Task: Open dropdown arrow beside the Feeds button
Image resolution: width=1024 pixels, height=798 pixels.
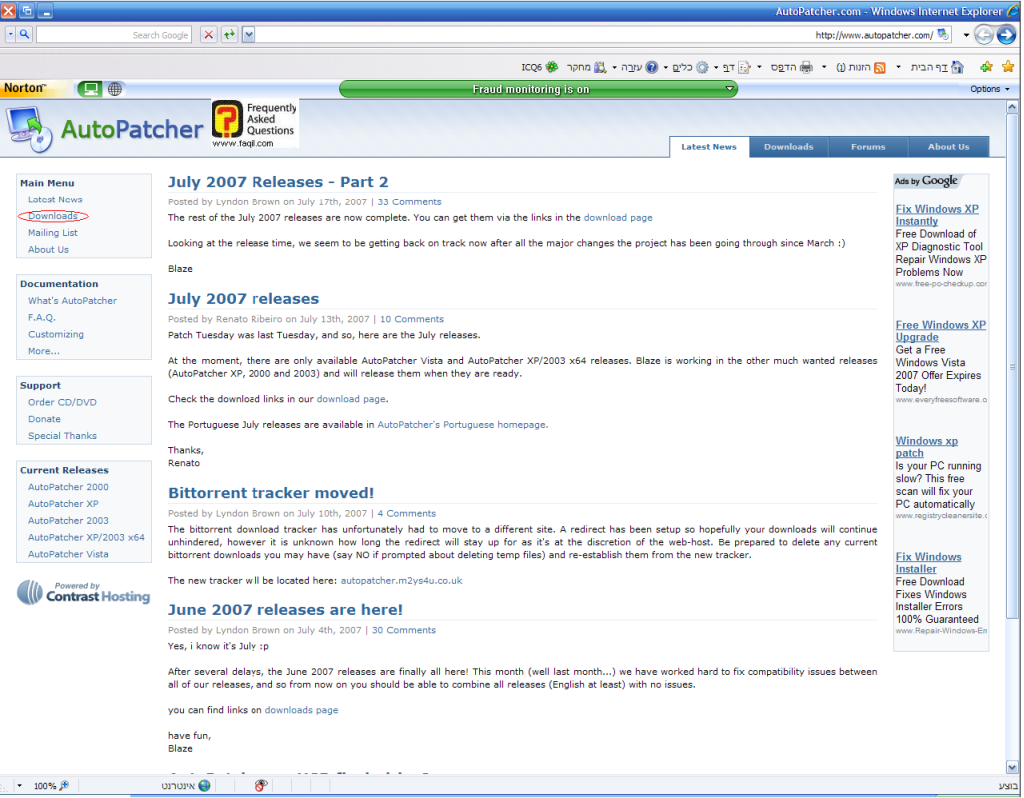Action: pyautogui.click(x=824, y=67)
